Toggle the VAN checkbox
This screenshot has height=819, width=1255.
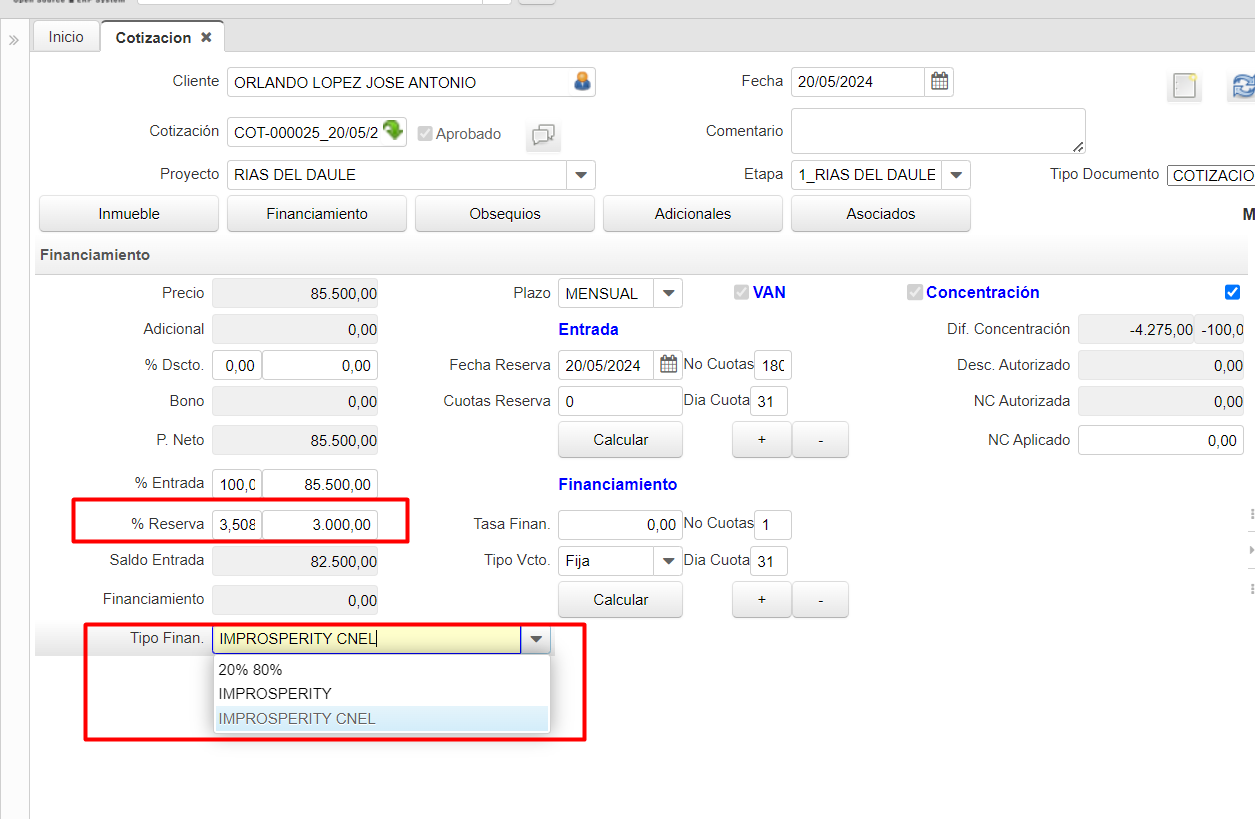pos(741,292)
